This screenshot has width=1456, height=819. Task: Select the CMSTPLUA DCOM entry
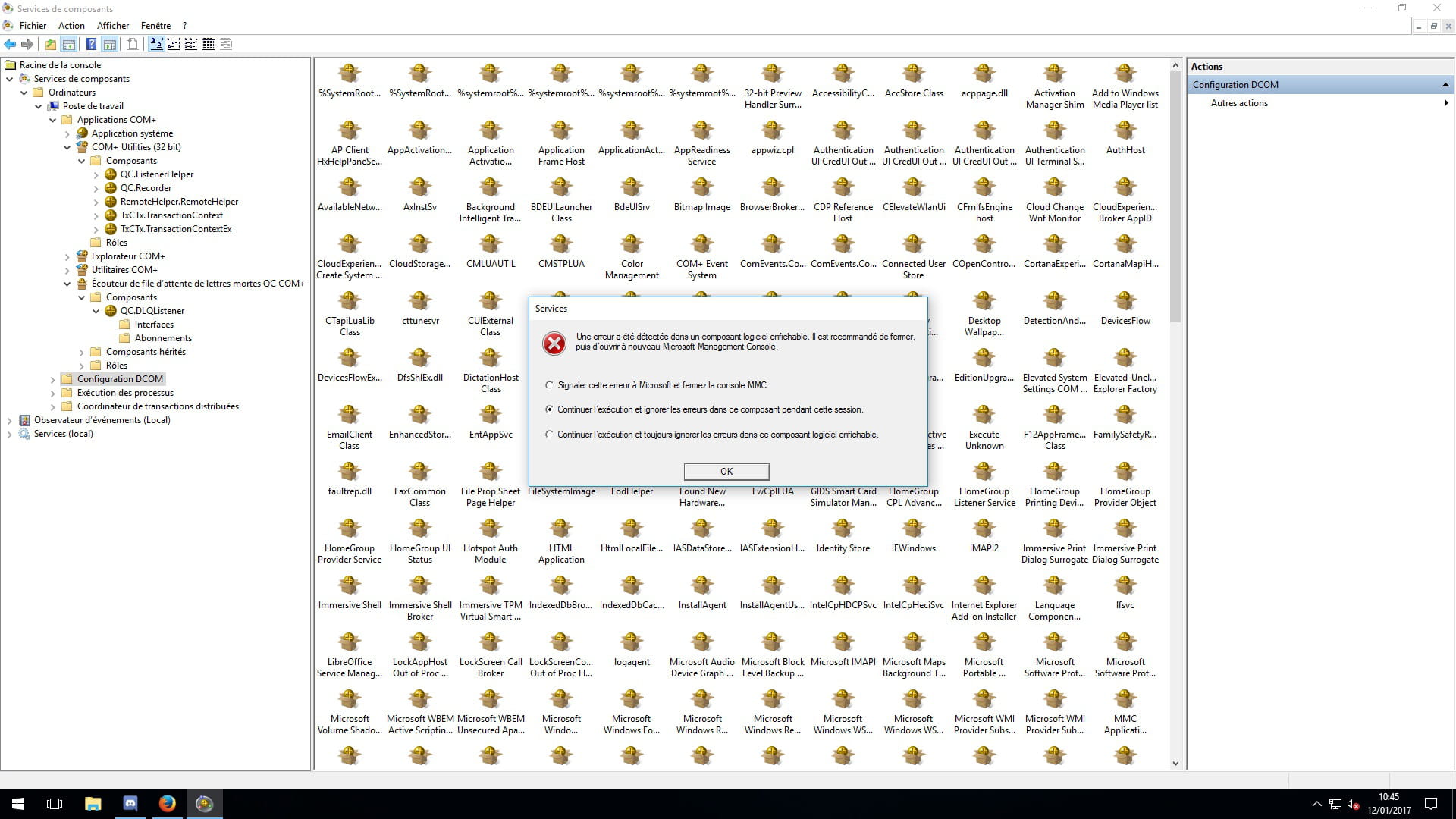point(561,252)
